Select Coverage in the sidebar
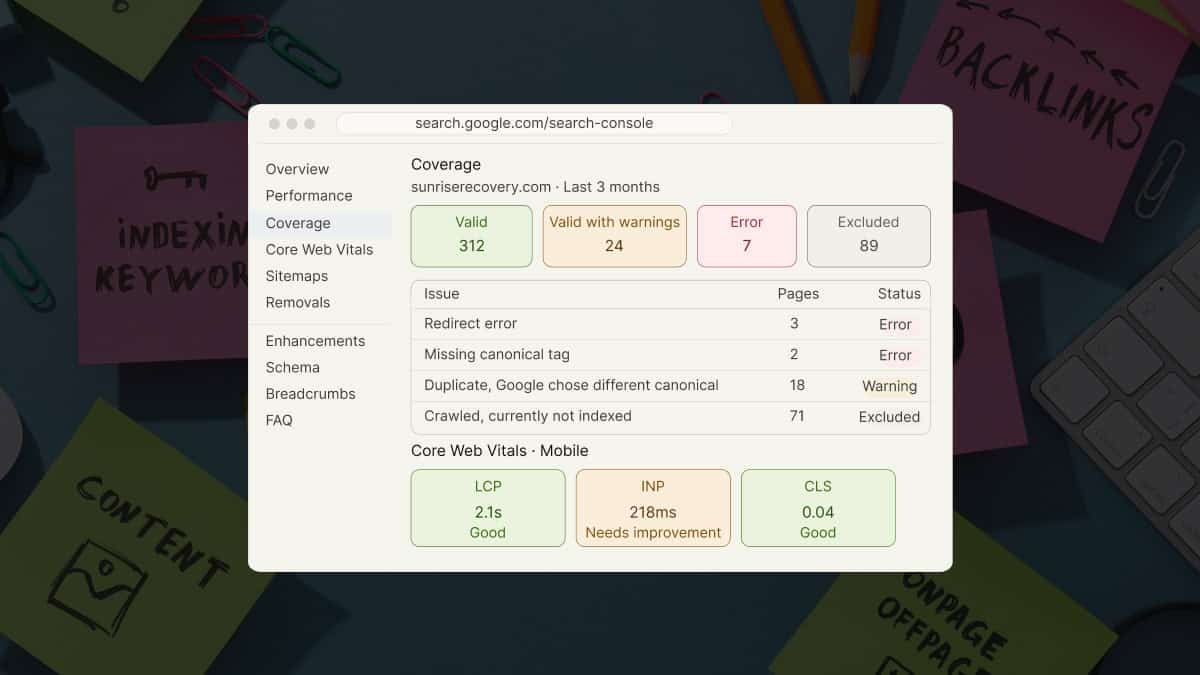Image resolution: width=1200 pixels, height=675 pixels. [298, 223]
